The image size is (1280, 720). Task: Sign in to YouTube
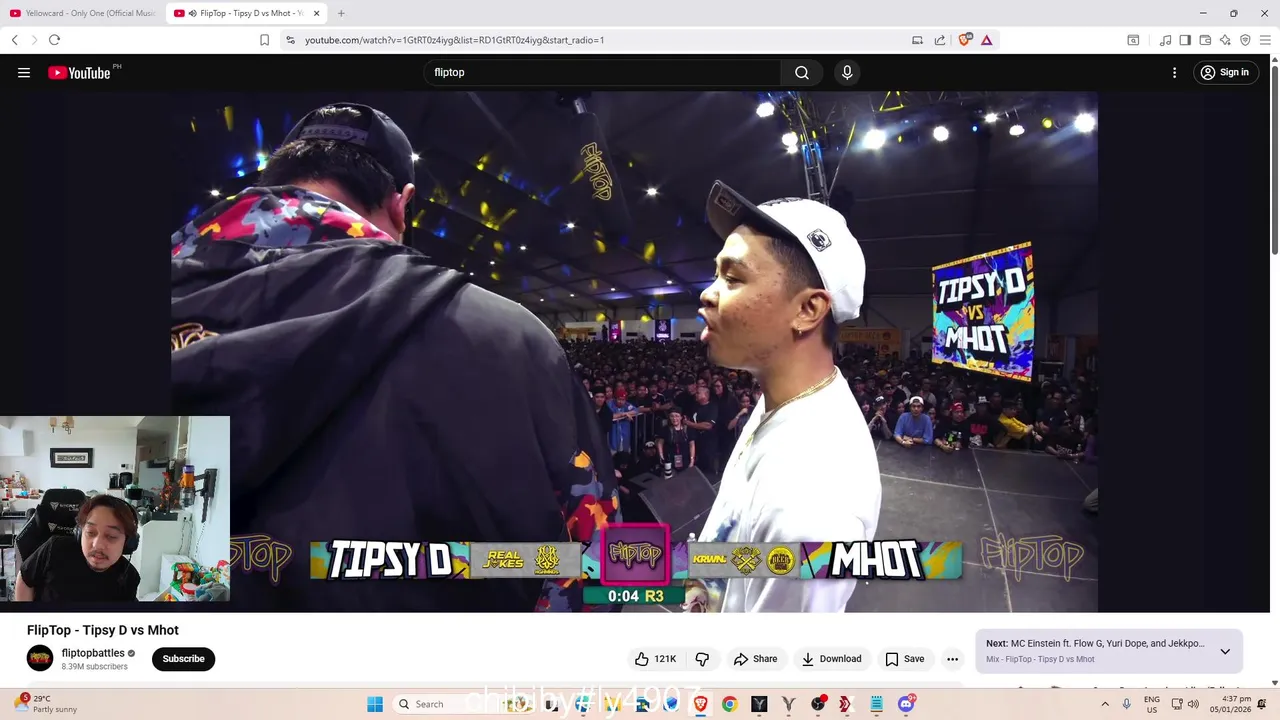pyautogui.click(x=1225, y=72)
